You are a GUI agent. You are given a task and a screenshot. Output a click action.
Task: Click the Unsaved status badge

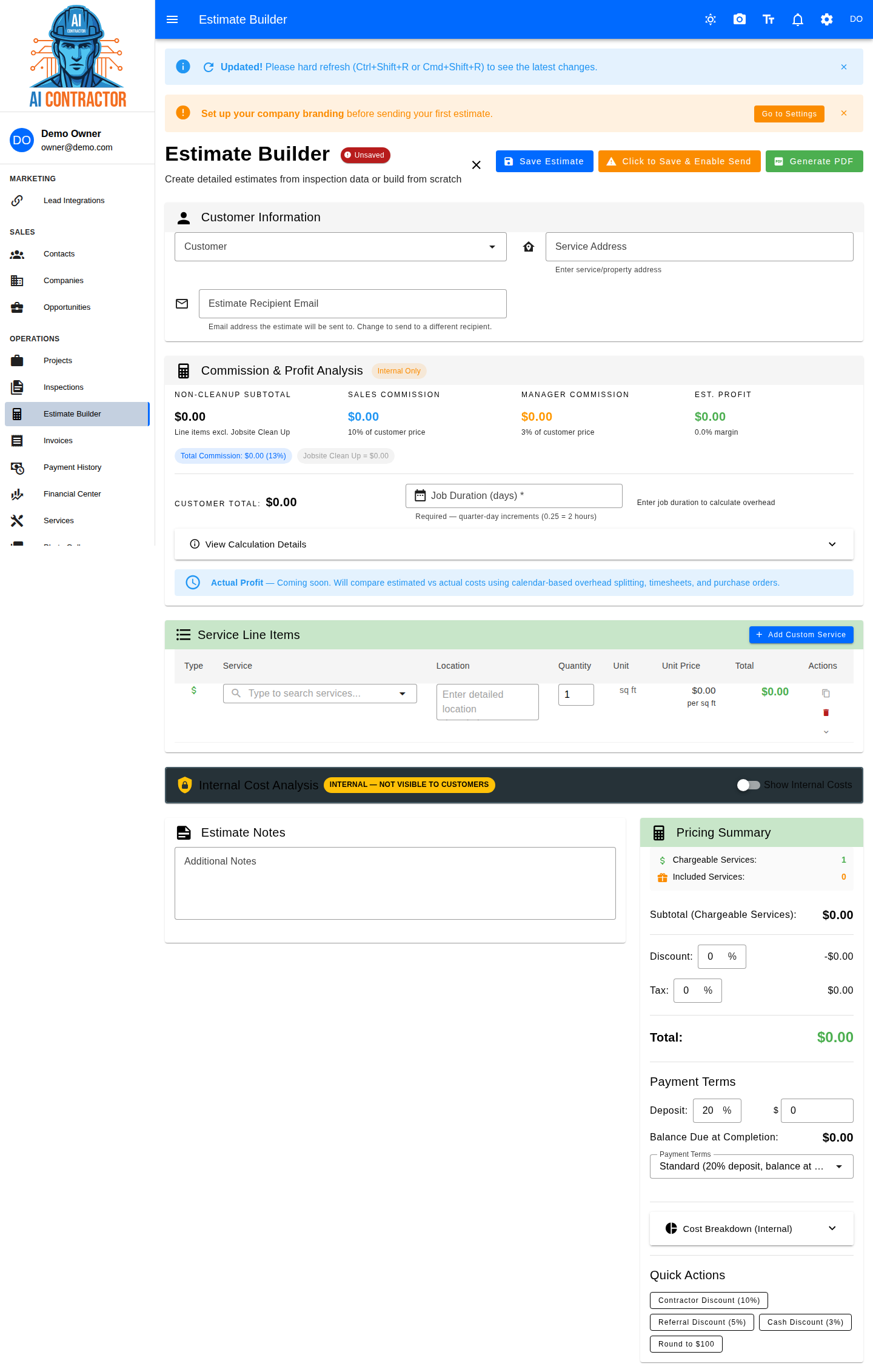[365, 155]
